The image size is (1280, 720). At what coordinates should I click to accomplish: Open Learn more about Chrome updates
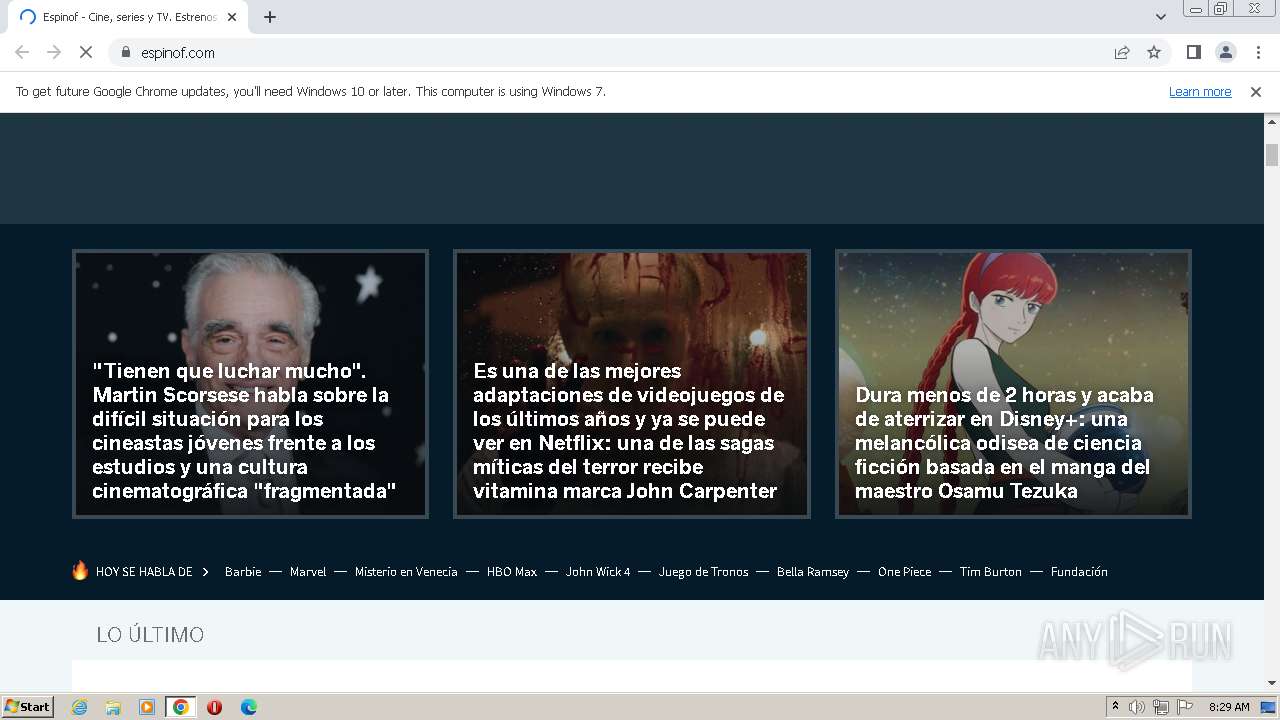tap(1200, 91)
